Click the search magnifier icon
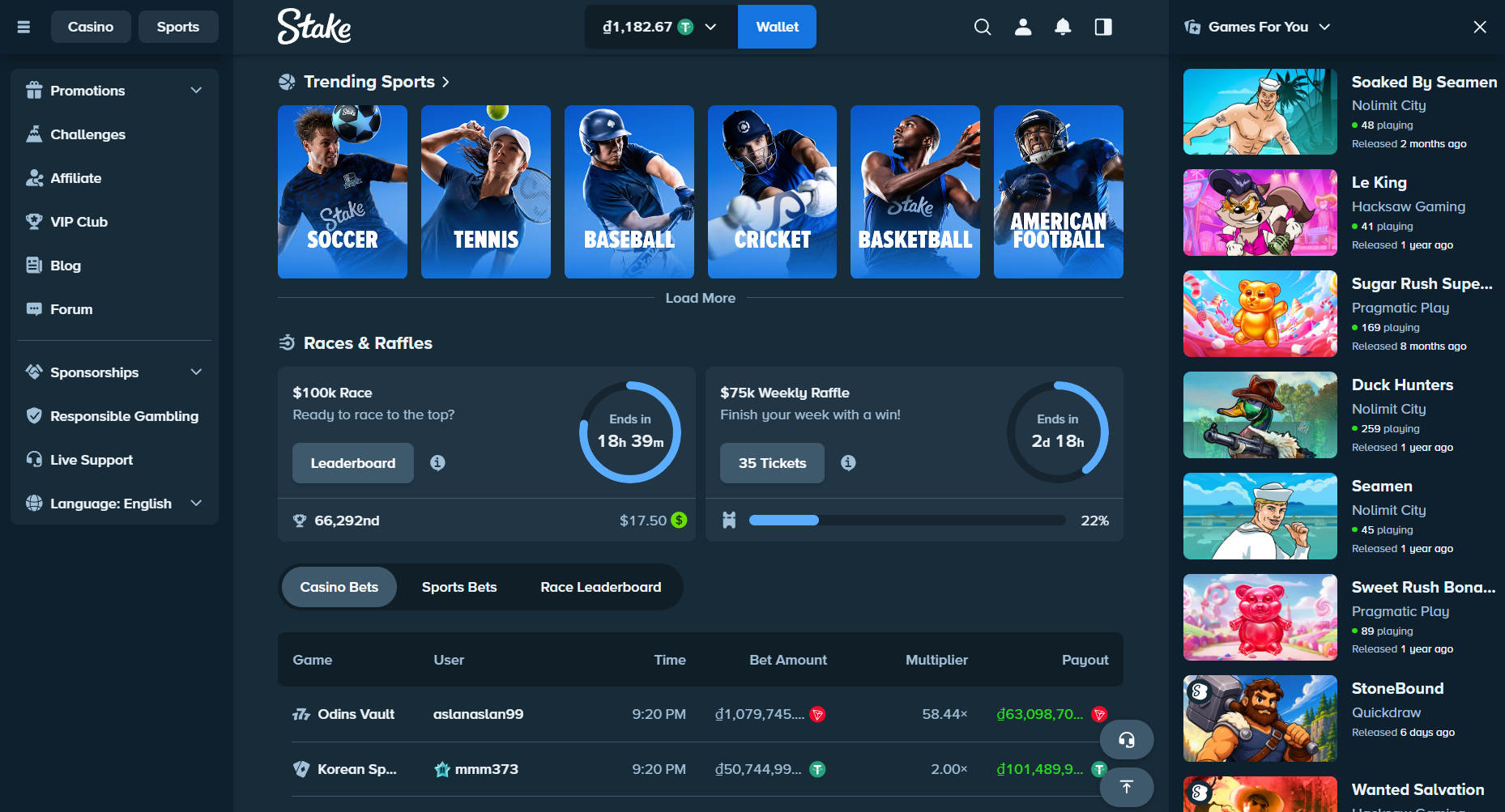 click(x=983, y=27)
